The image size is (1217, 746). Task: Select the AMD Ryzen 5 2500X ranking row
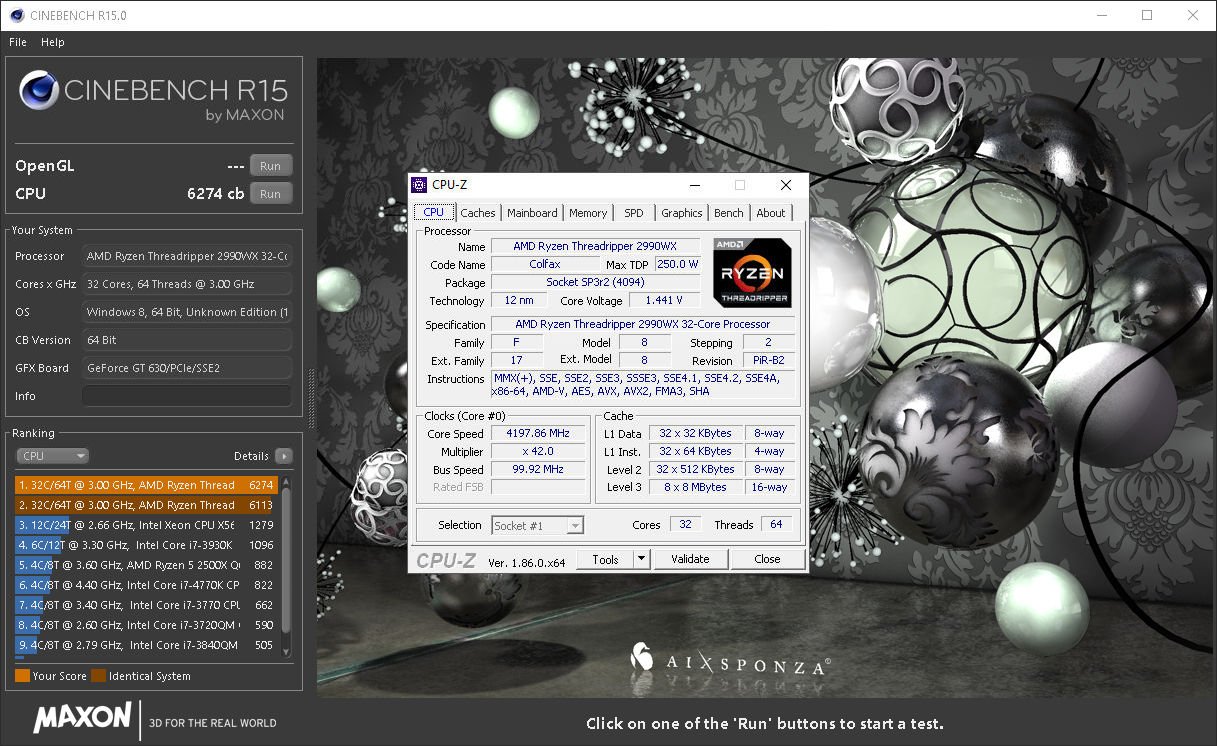point(145,565)
